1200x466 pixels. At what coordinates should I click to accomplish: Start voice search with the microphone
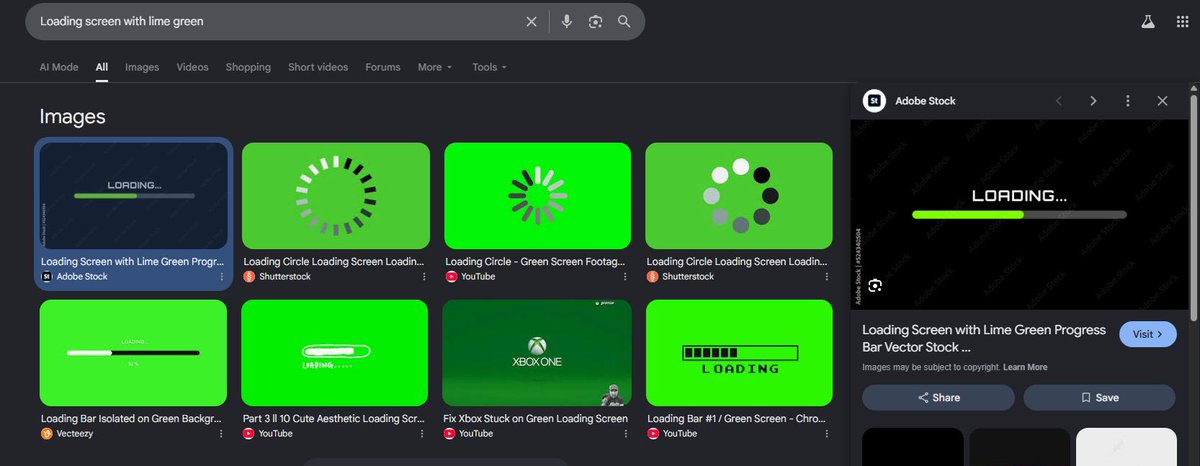click(x=566, y=21)
